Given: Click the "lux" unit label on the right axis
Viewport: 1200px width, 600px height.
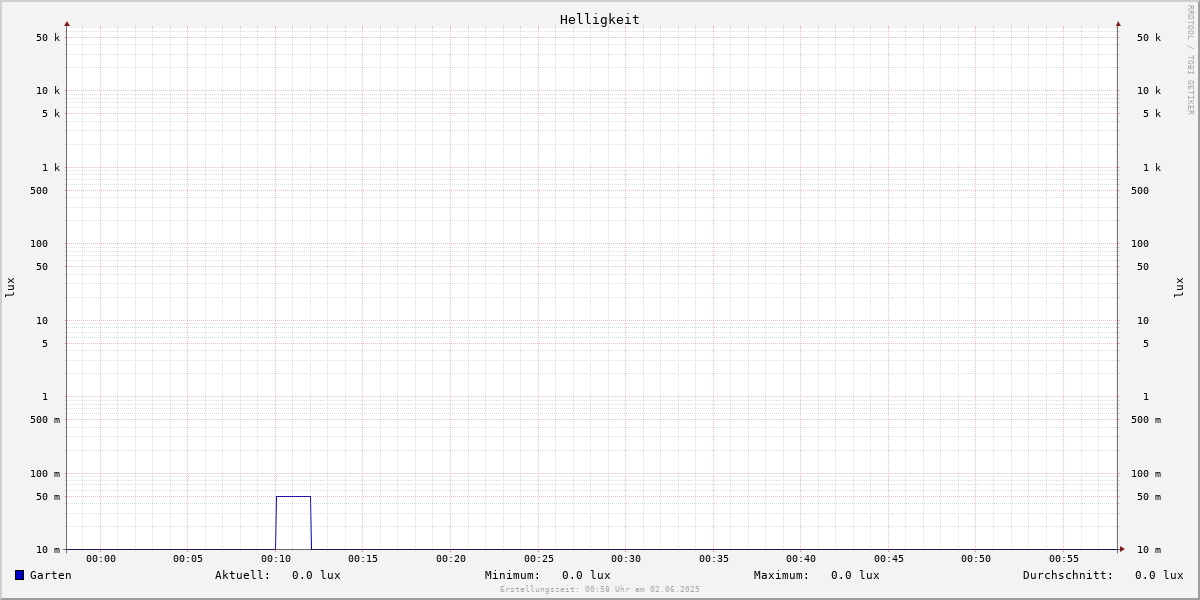Looking at the screenshot, I should point(1179,288).
